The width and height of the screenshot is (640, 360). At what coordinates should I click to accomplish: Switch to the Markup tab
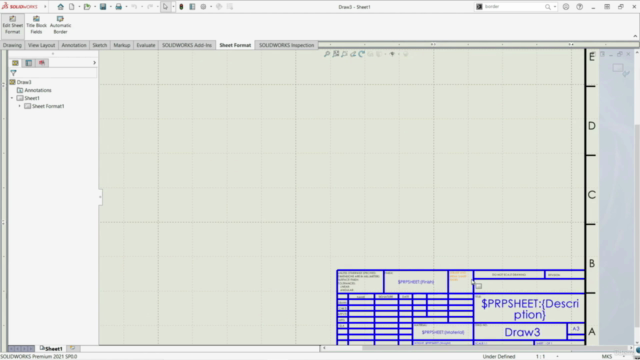pos(122,45)
